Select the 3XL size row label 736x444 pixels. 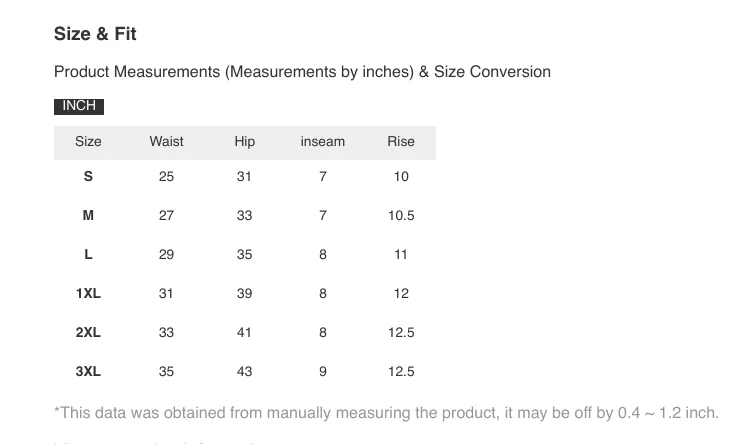88,371
